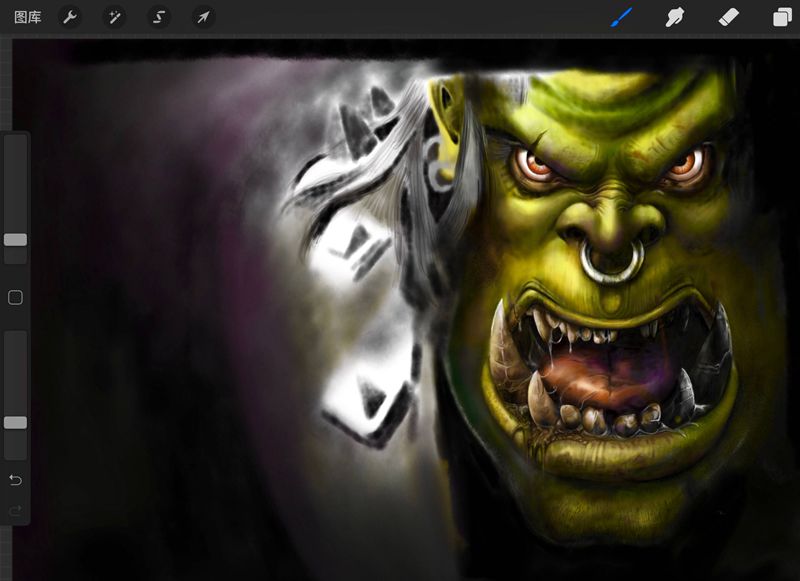The height and width of the screenshot is (581, 800).
Task: Open the Layers panel
Action: 781,17
